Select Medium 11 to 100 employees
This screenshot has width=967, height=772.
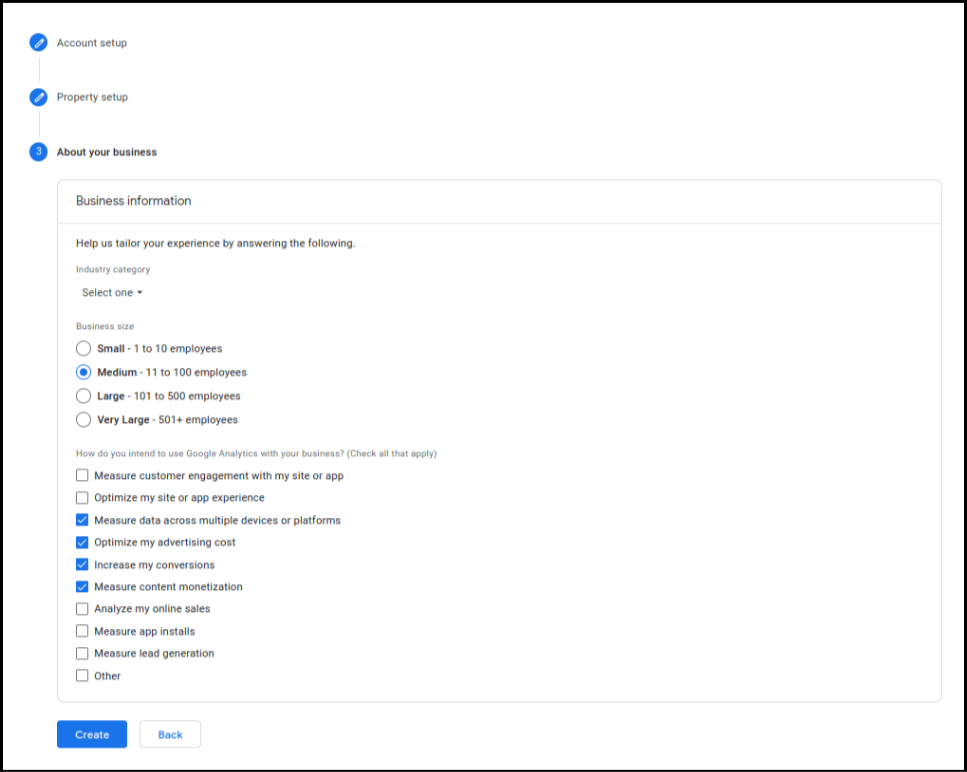click(83, 372)
